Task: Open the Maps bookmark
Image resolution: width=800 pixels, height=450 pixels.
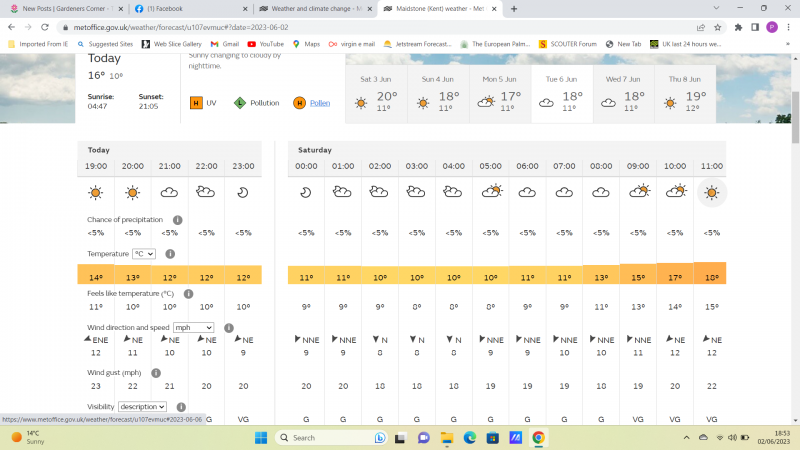Action: (x=307, y=44)
